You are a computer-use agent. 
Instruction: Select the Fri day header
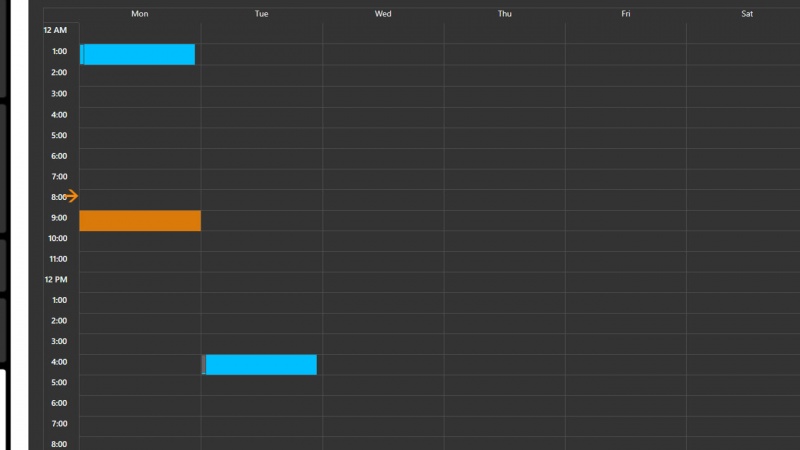tap(626, 14)
